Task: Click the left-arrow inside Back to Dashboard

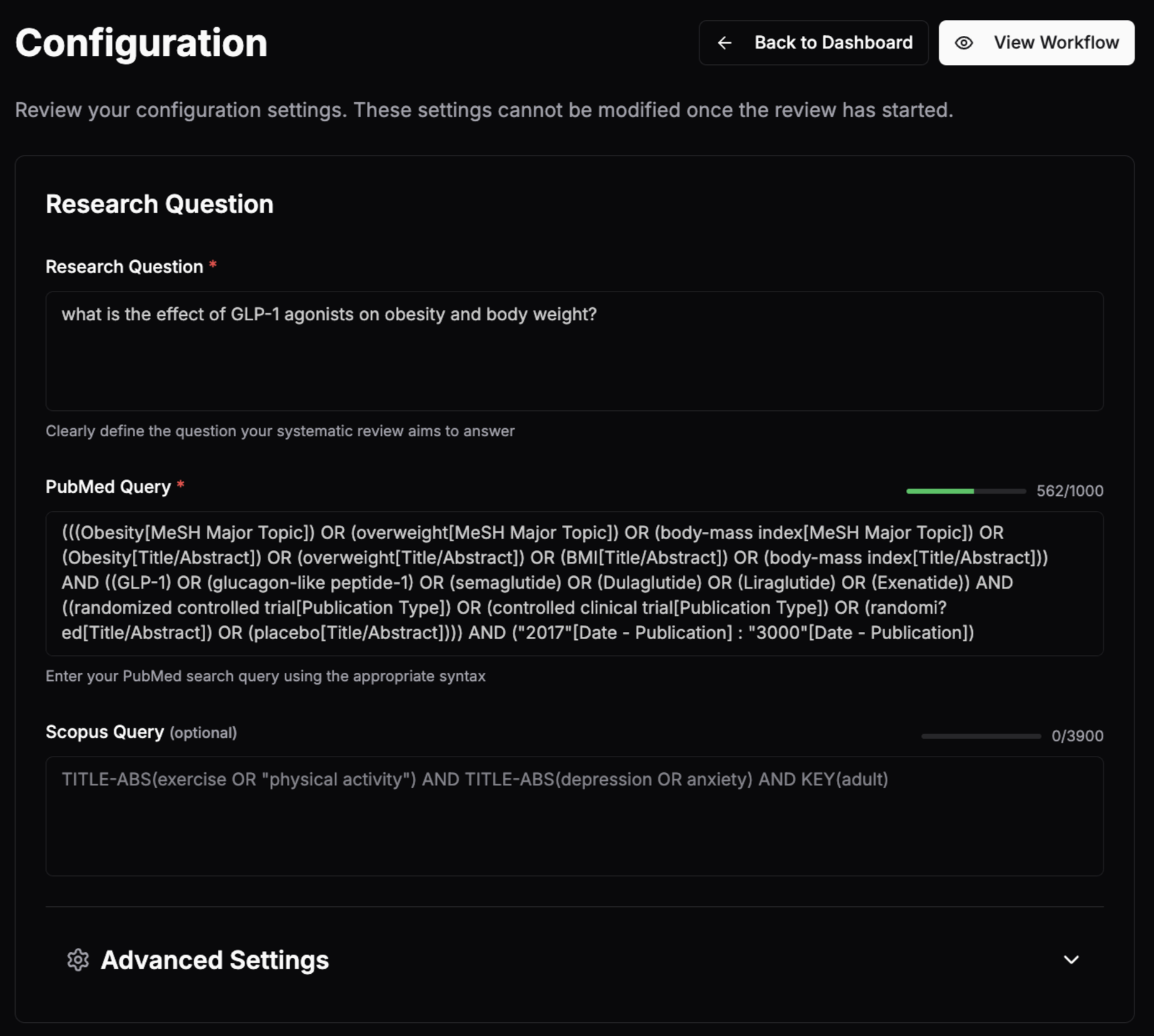Action: coord(725,42)
